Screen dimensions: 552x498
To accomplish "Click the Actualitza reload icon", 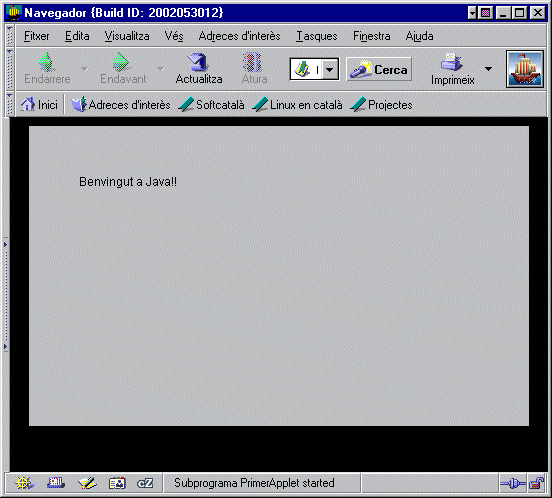I will pyautogui.click(x=198, y=62).
